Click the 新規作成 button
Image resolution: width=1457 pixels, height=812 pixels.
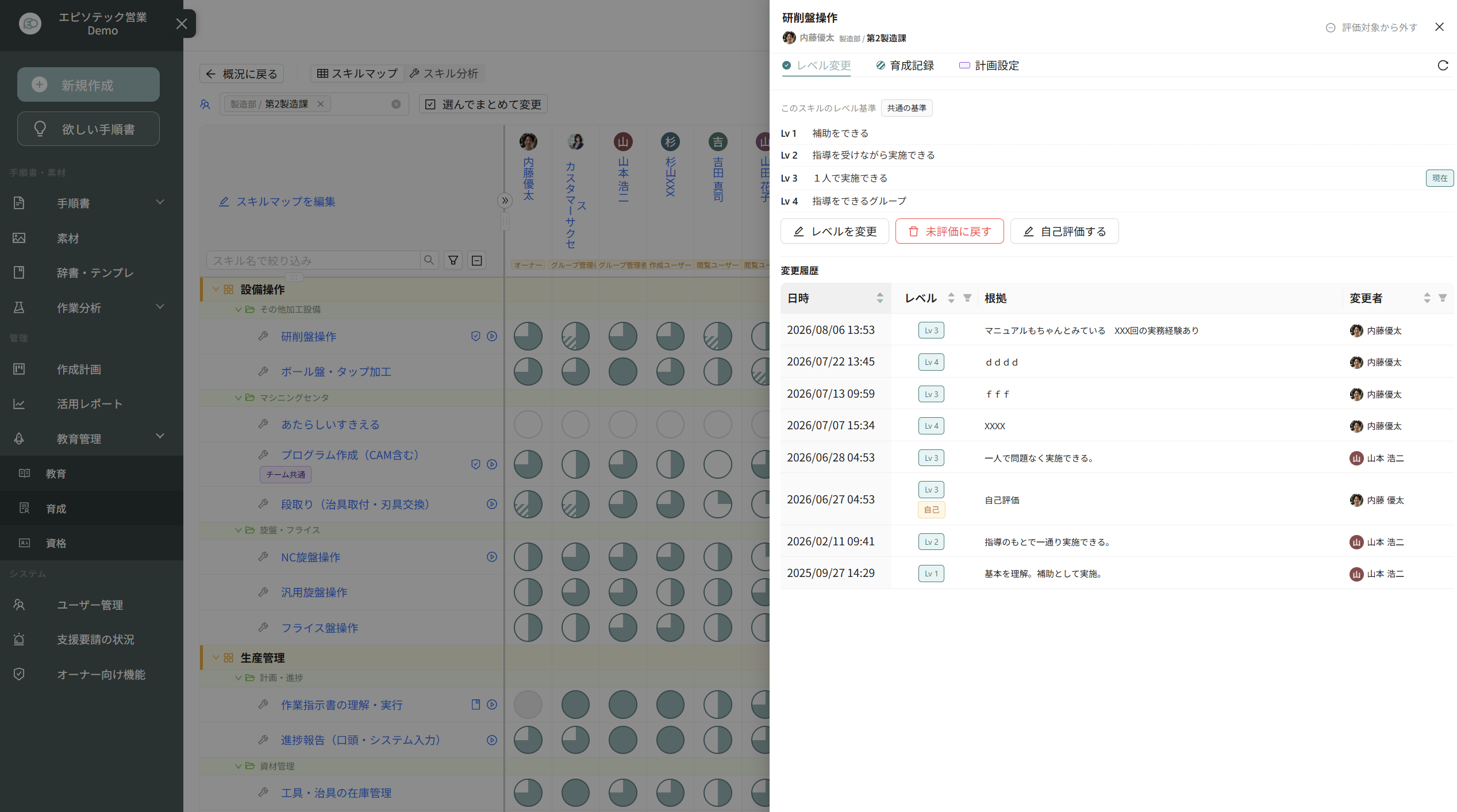click(89, 85)
